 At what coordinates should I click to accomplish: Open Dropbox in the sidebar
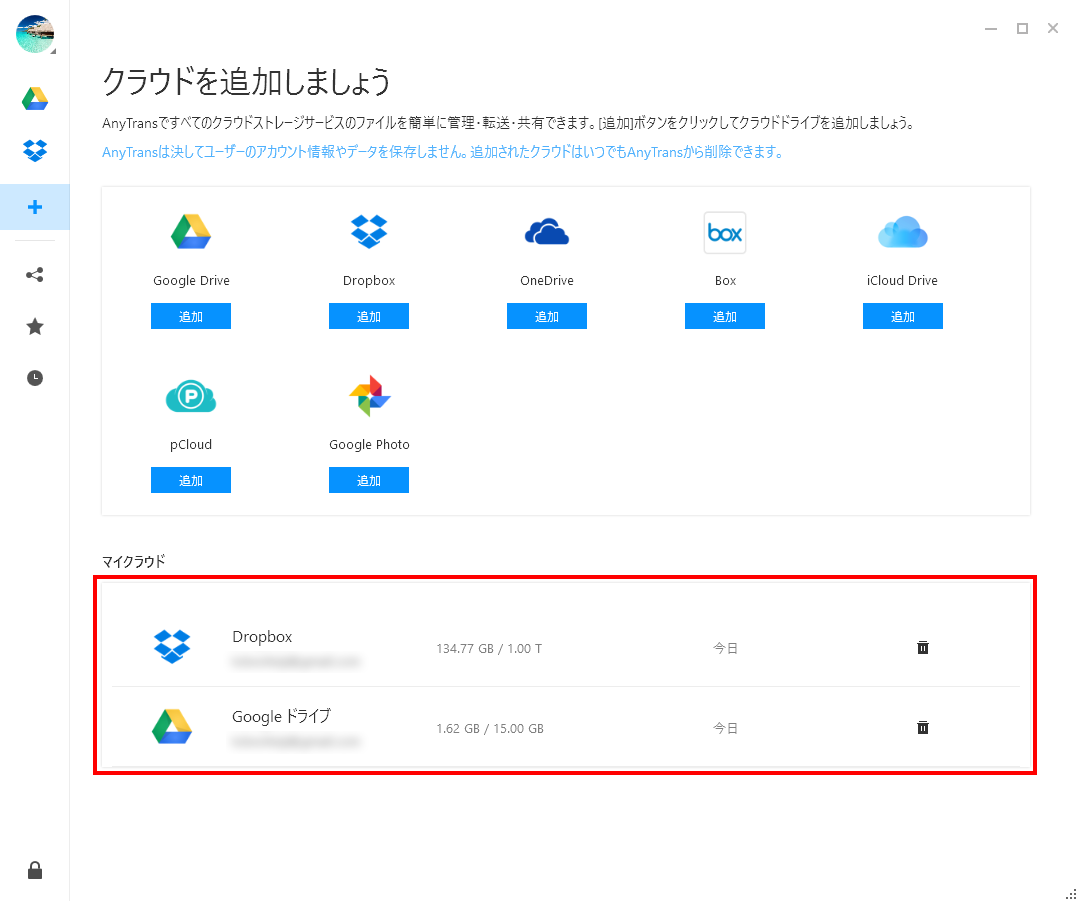pos(34,151)
